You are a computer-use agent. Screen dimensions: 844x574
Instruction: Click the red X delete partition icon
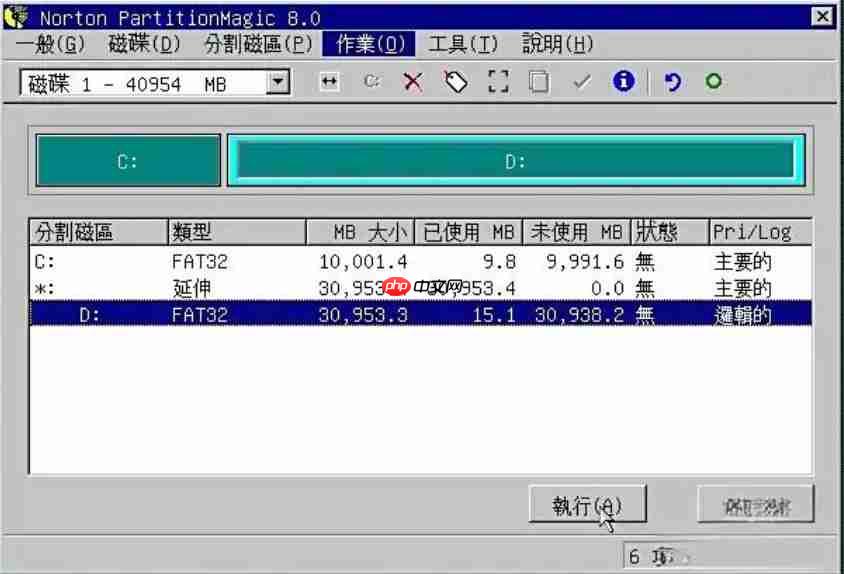(413, 82)
